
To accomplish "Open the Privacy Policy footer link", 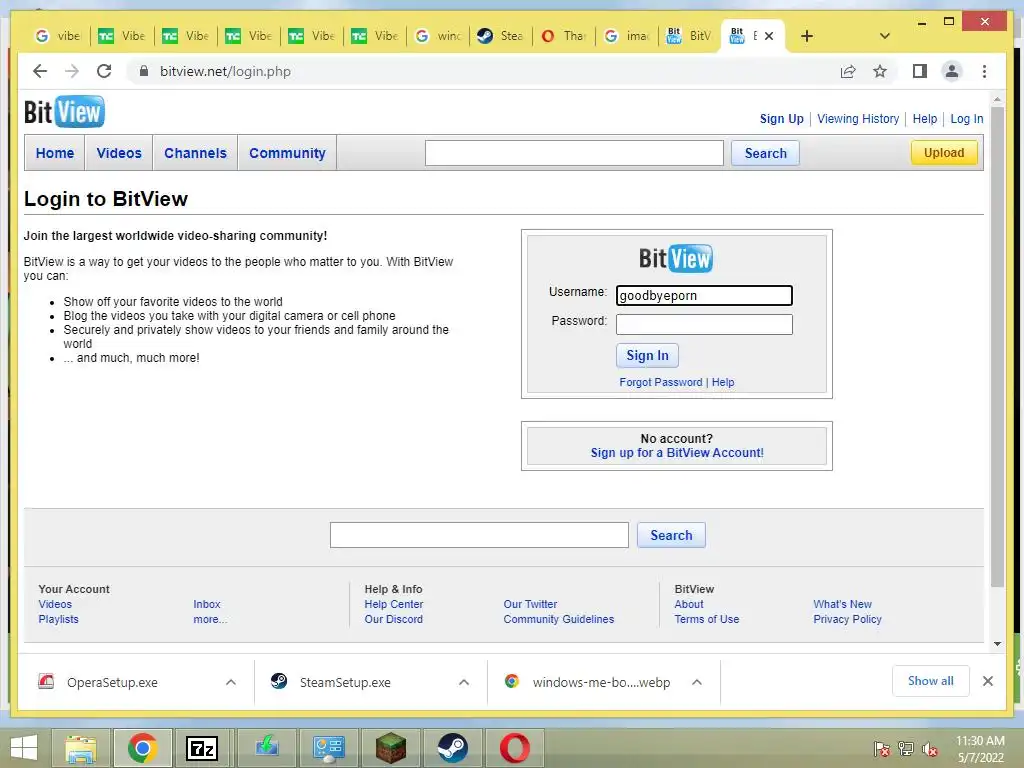I will coord(848,619).
